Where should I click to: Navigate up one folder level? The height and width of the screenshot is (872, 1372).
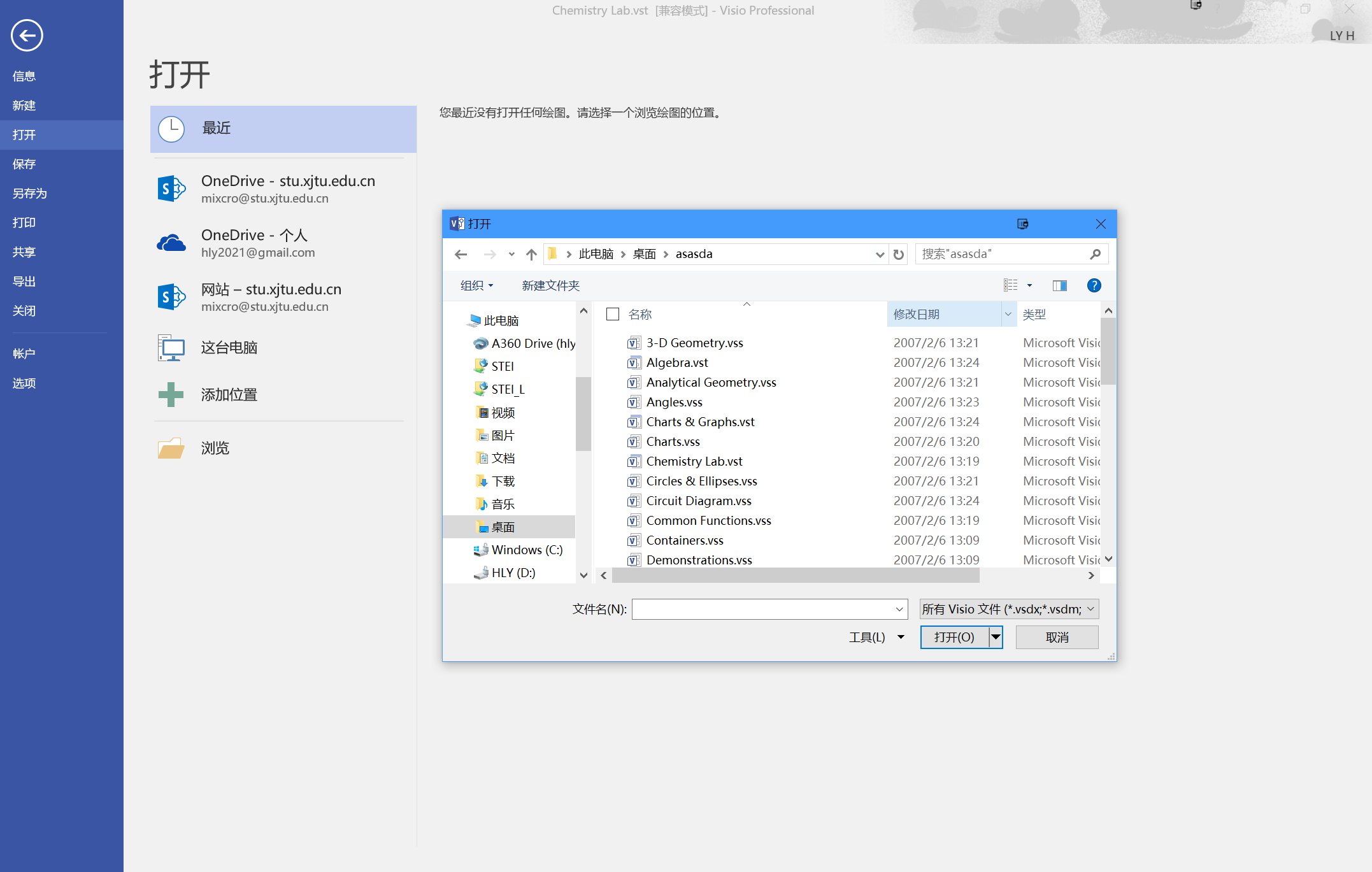tap(531, 254)
